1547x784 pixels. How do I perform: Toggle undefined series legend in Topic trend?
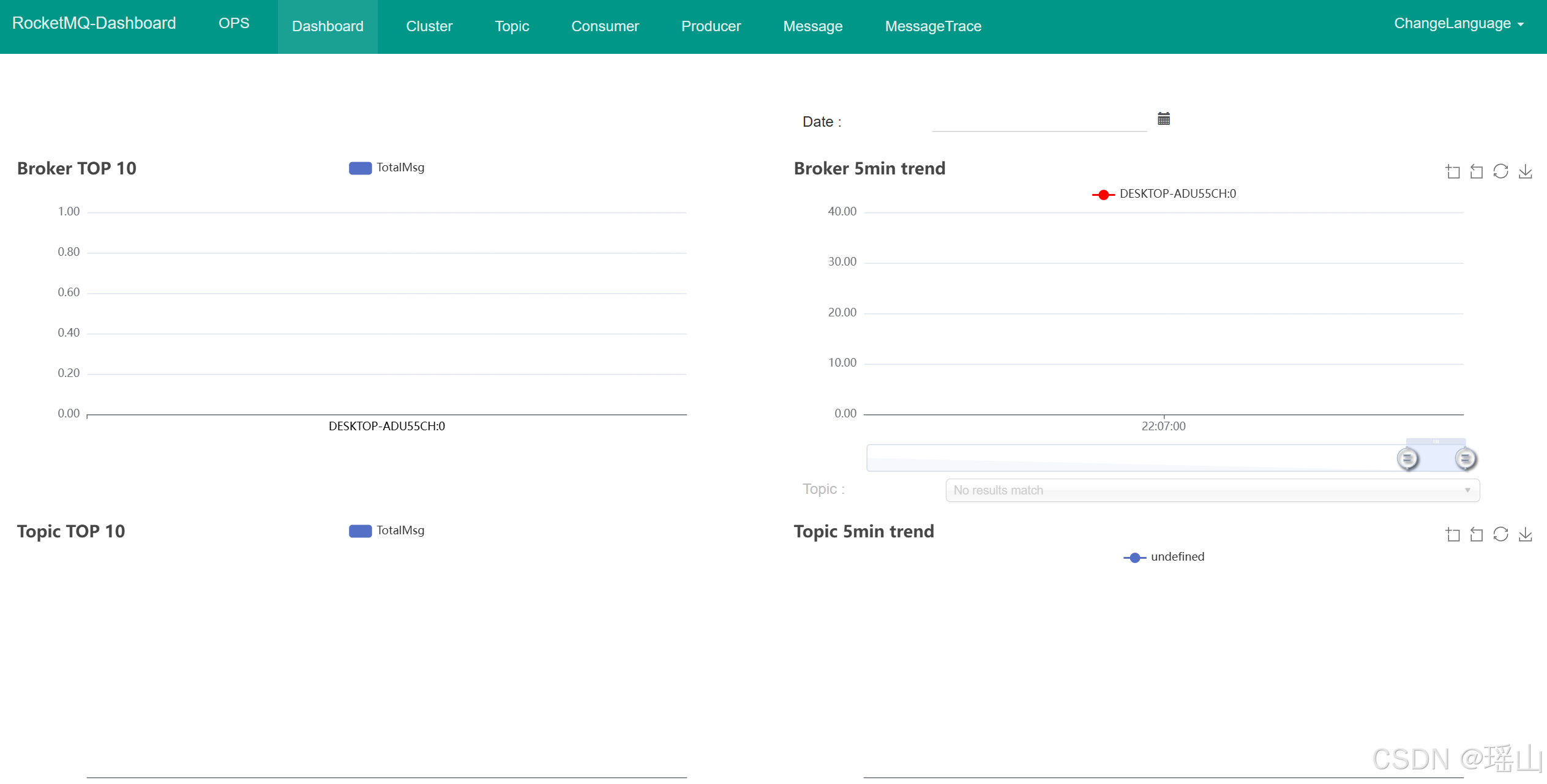(x=1164, y=557)
